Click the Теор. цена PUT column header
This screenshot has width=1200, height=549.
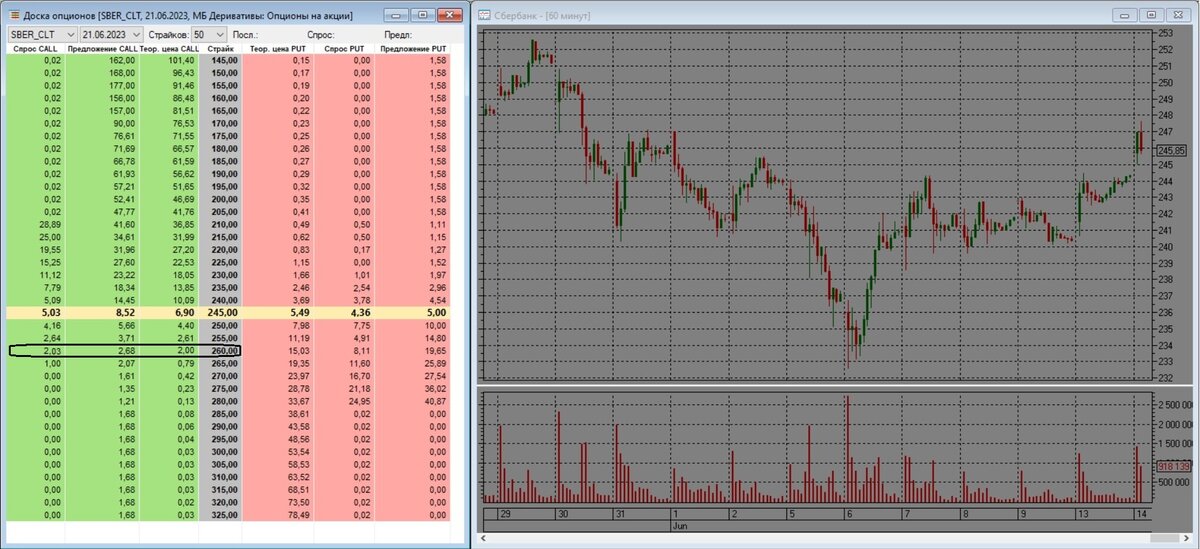(276, 49)
